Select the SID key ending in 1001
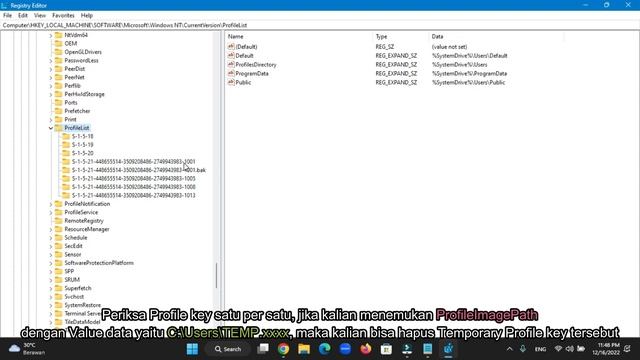 (x=133, y=162)
